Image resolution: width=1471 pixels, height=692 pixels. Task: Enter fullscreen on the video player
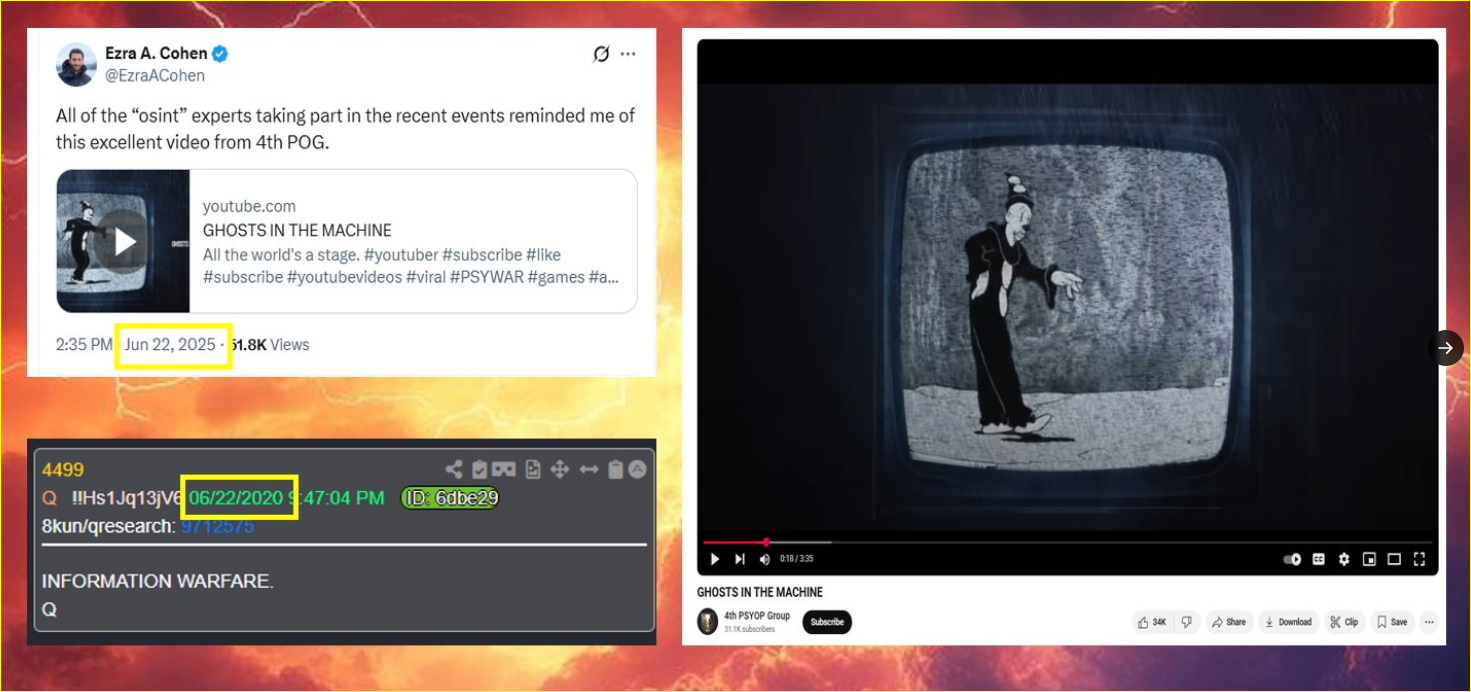pos(1419,559)
